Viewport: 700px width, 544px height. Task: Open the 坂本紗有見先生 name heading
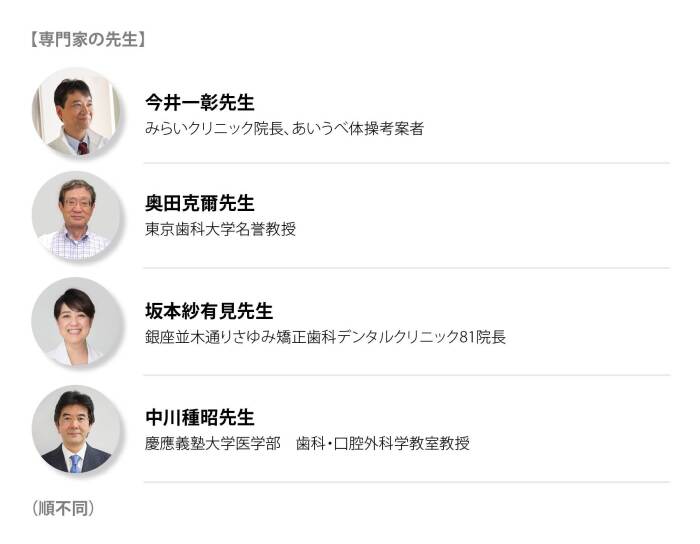[x=209, y=311]
